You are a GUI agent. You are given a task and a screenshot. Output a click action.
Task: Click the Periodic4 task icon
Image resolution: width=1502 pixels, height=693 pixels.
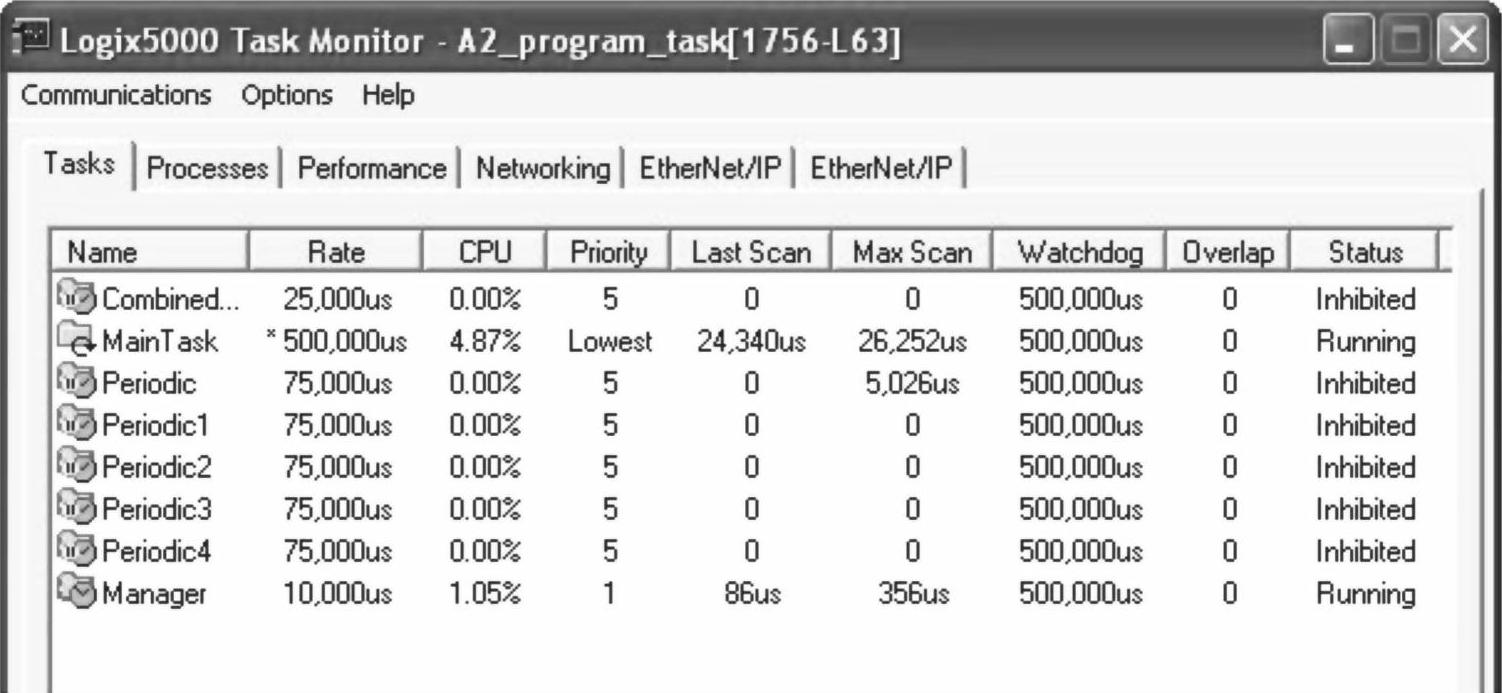(79, 551)
